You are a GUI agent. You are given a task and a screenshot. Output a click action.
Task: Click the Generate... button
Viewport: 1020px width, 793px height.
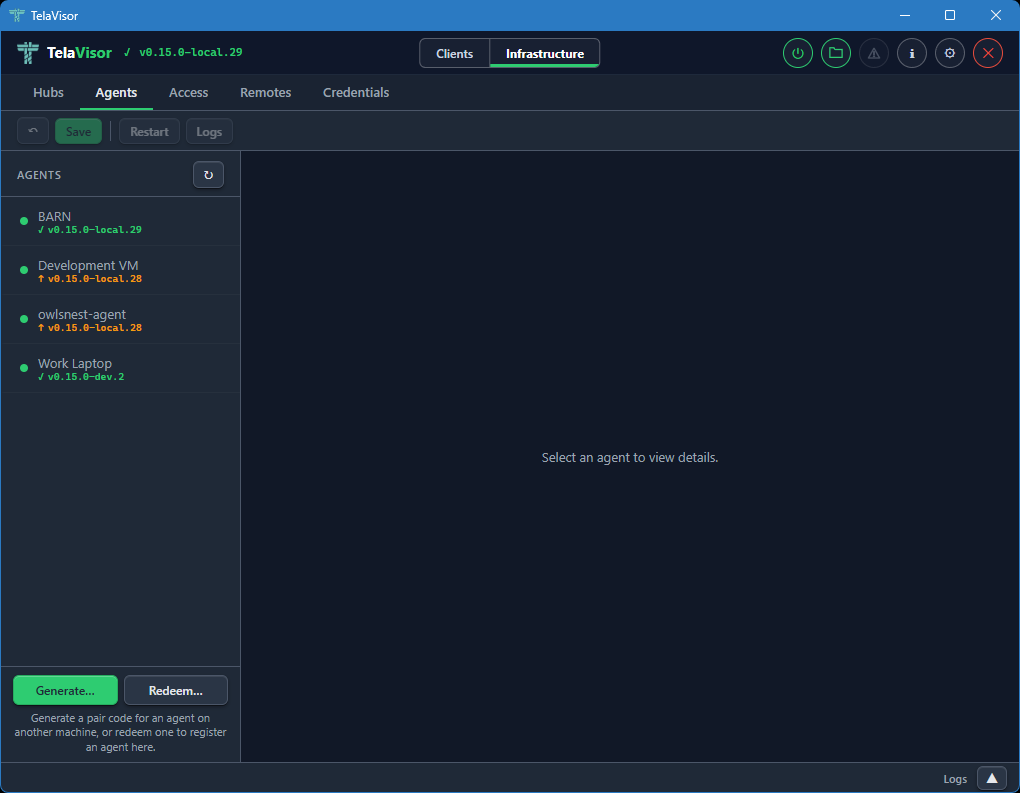coord(65,690)
